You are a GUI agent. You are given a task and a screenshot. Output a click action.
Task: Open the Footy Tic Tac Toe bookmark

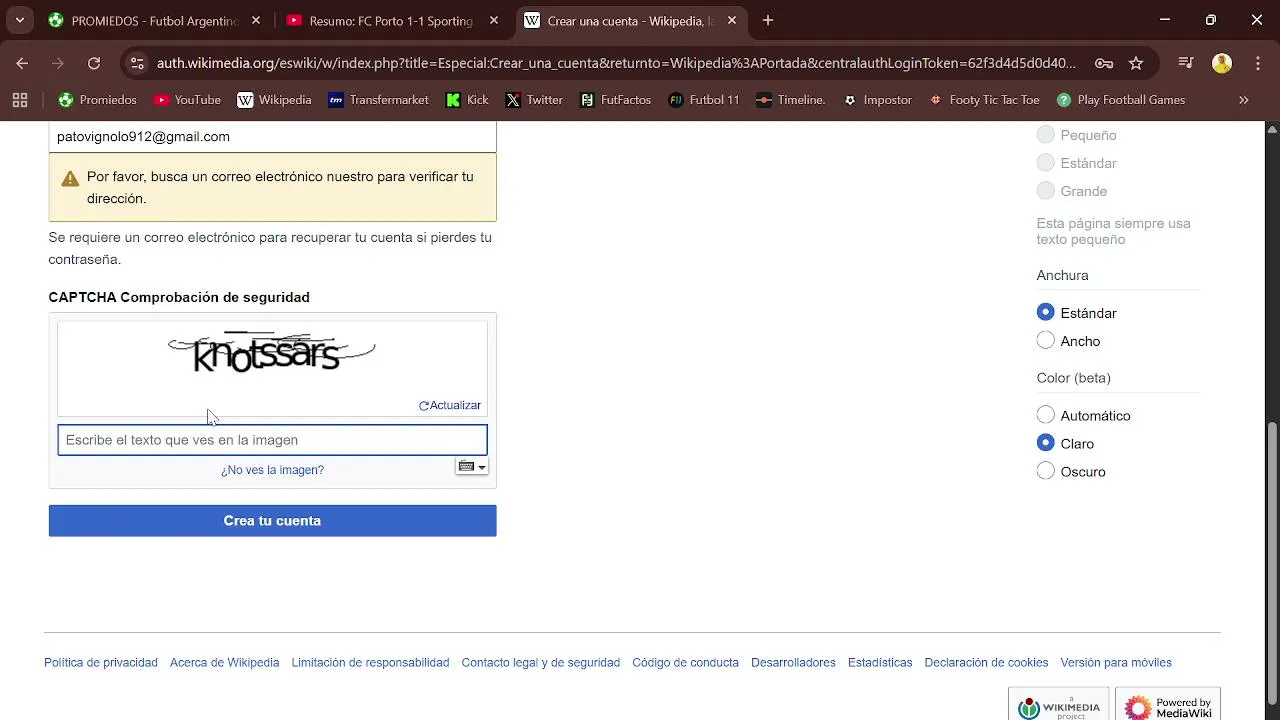click(985, 100)
